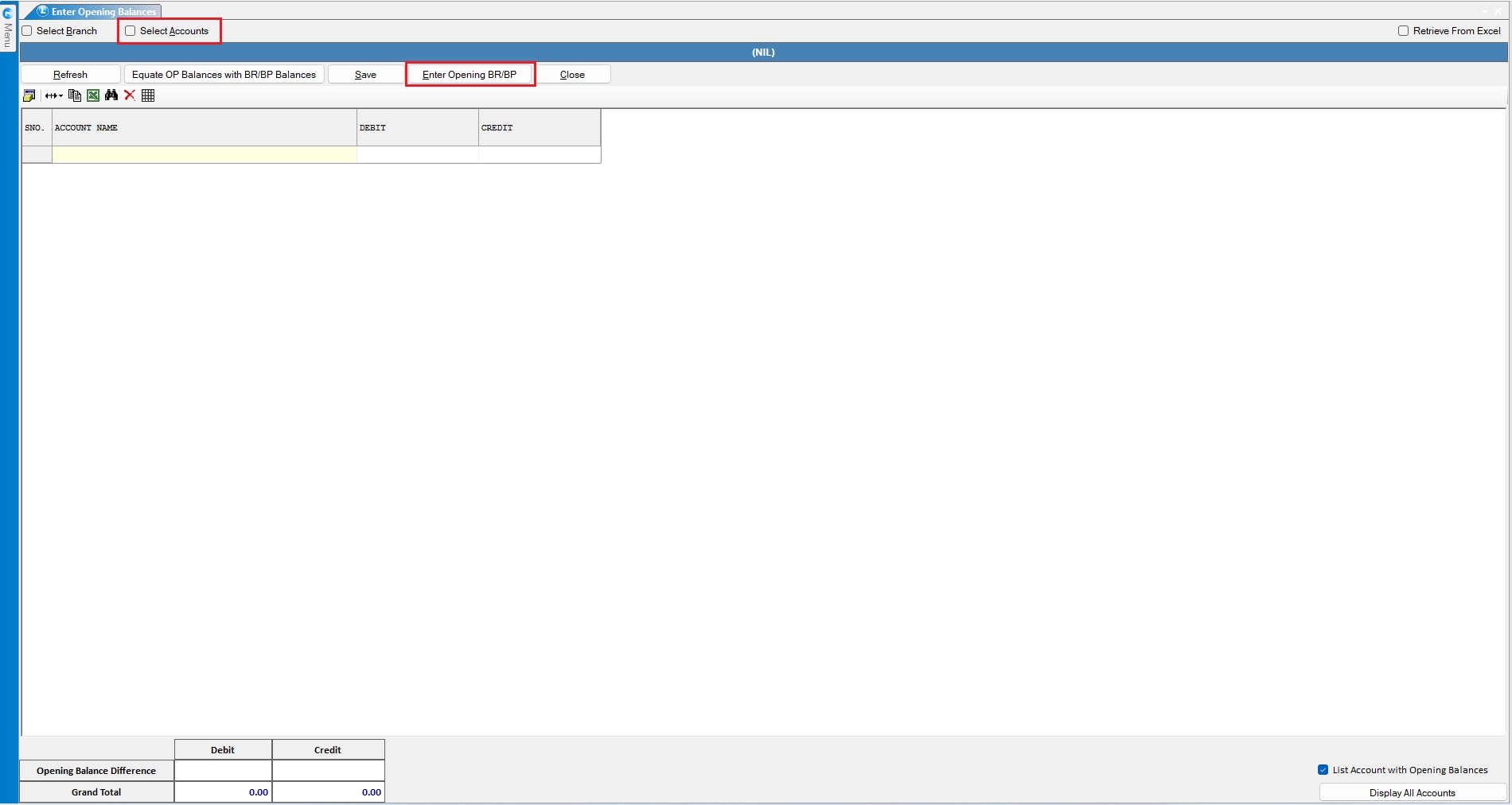
Task: Click the empty Account Name cell
Action: click(204, 154)
